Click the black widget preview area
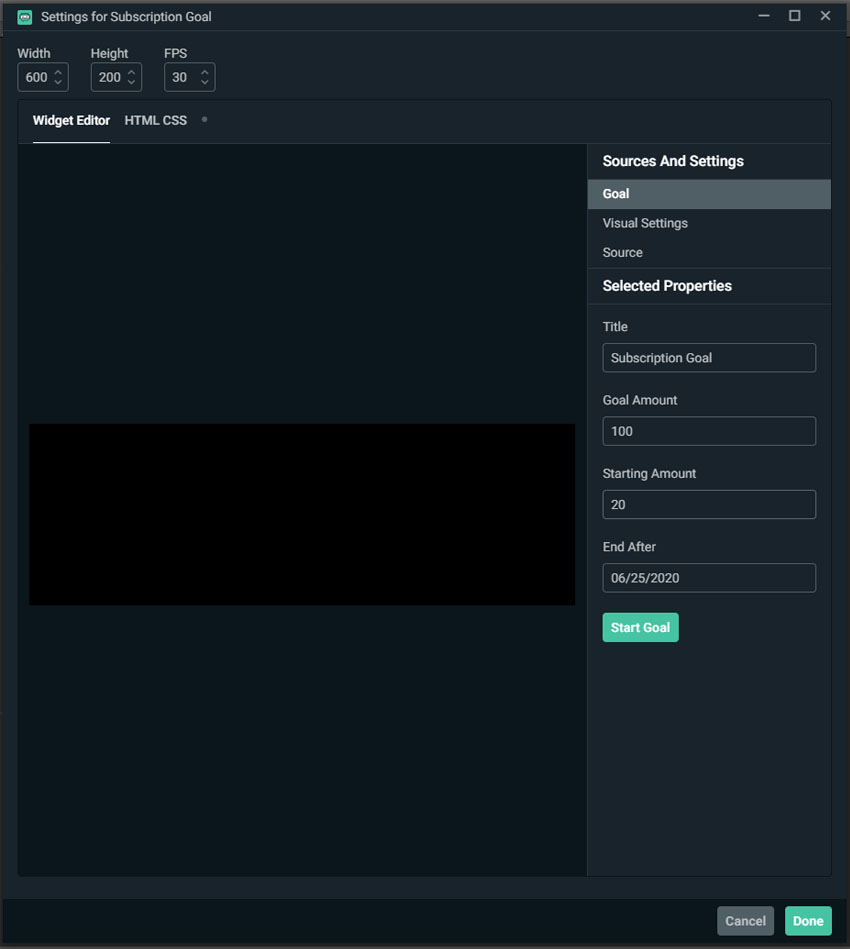The width and height of the screenshot is (850, 949). pyautogui.click(x=302, y=514)
